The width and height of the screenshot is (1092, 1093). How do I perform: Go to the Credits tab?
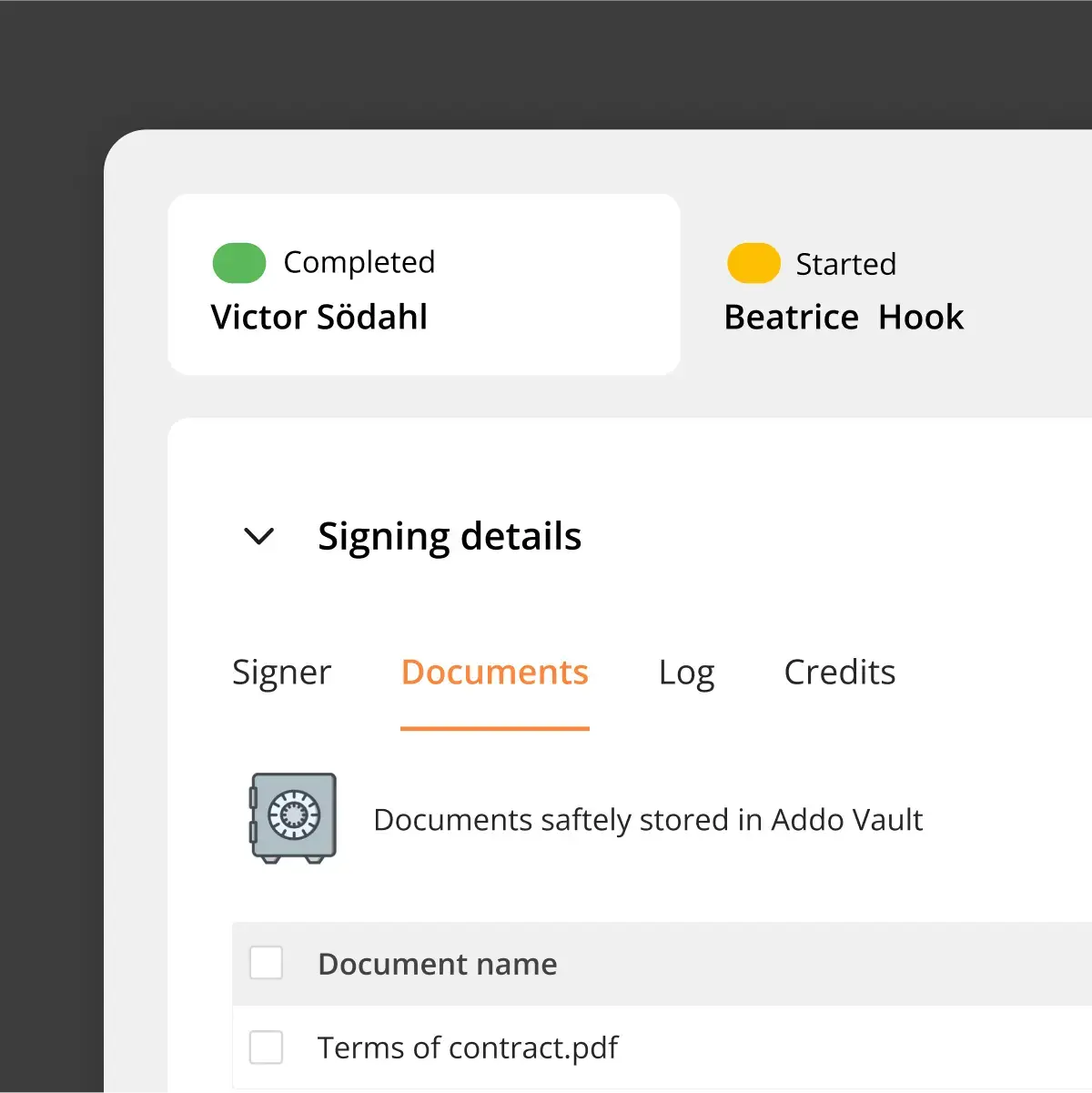pos(839,673)
